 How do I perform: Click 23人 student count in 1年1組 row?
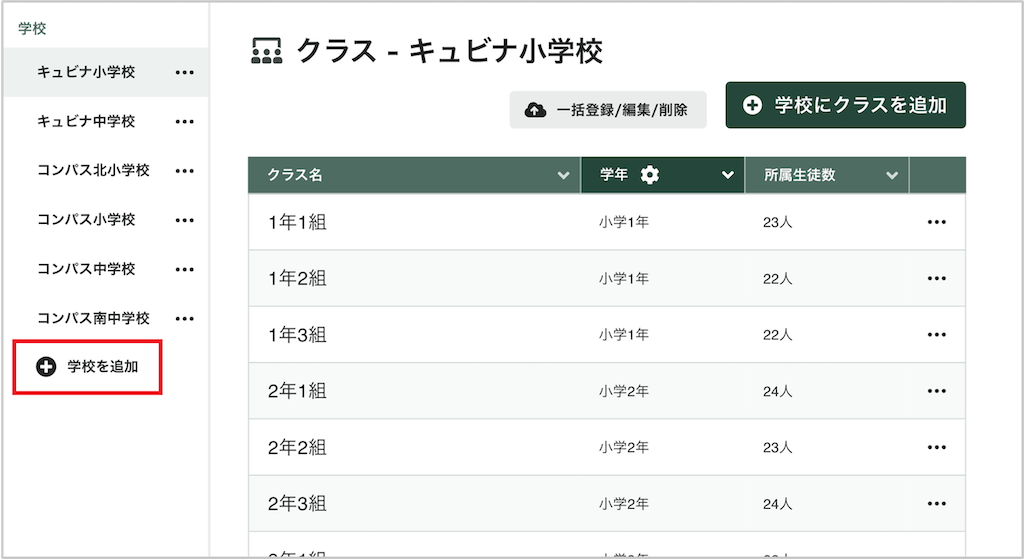click(x=777, y=223)
